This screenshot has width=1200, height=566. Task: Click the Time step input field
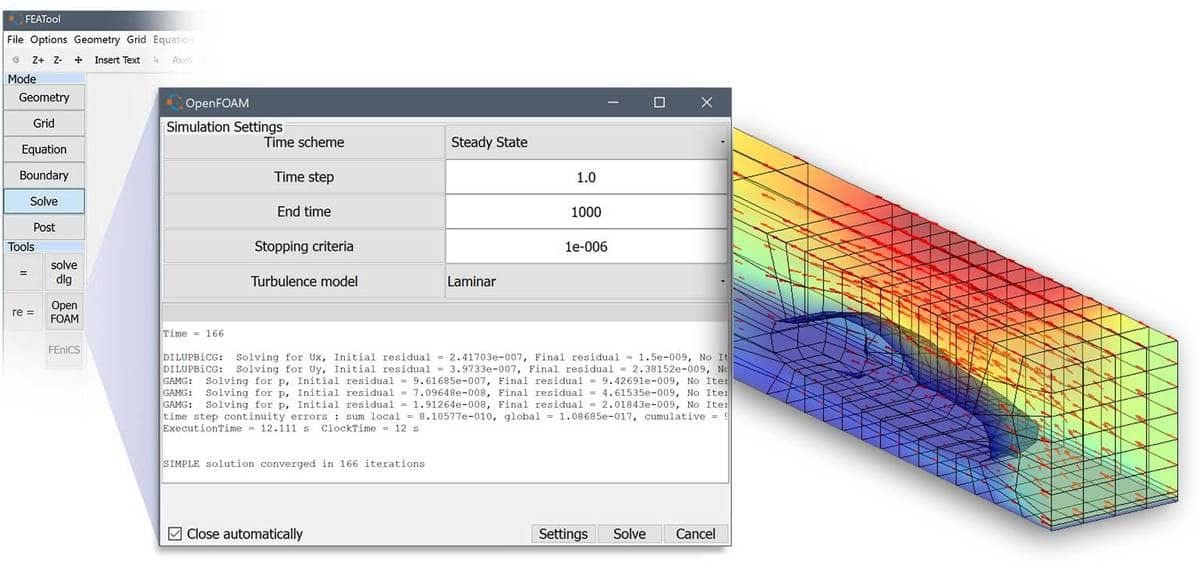click(586, 177)
